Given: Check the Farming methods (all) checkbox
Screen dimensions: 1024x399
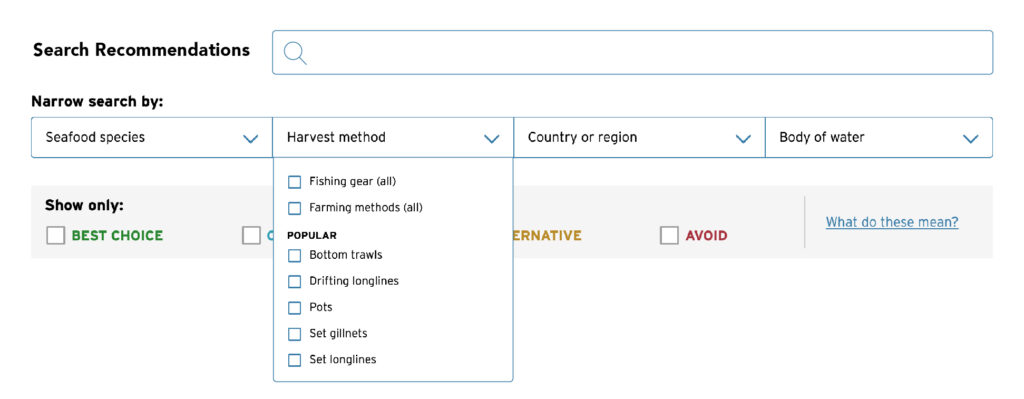Looking at the screenshot, I should coord(295,208).
